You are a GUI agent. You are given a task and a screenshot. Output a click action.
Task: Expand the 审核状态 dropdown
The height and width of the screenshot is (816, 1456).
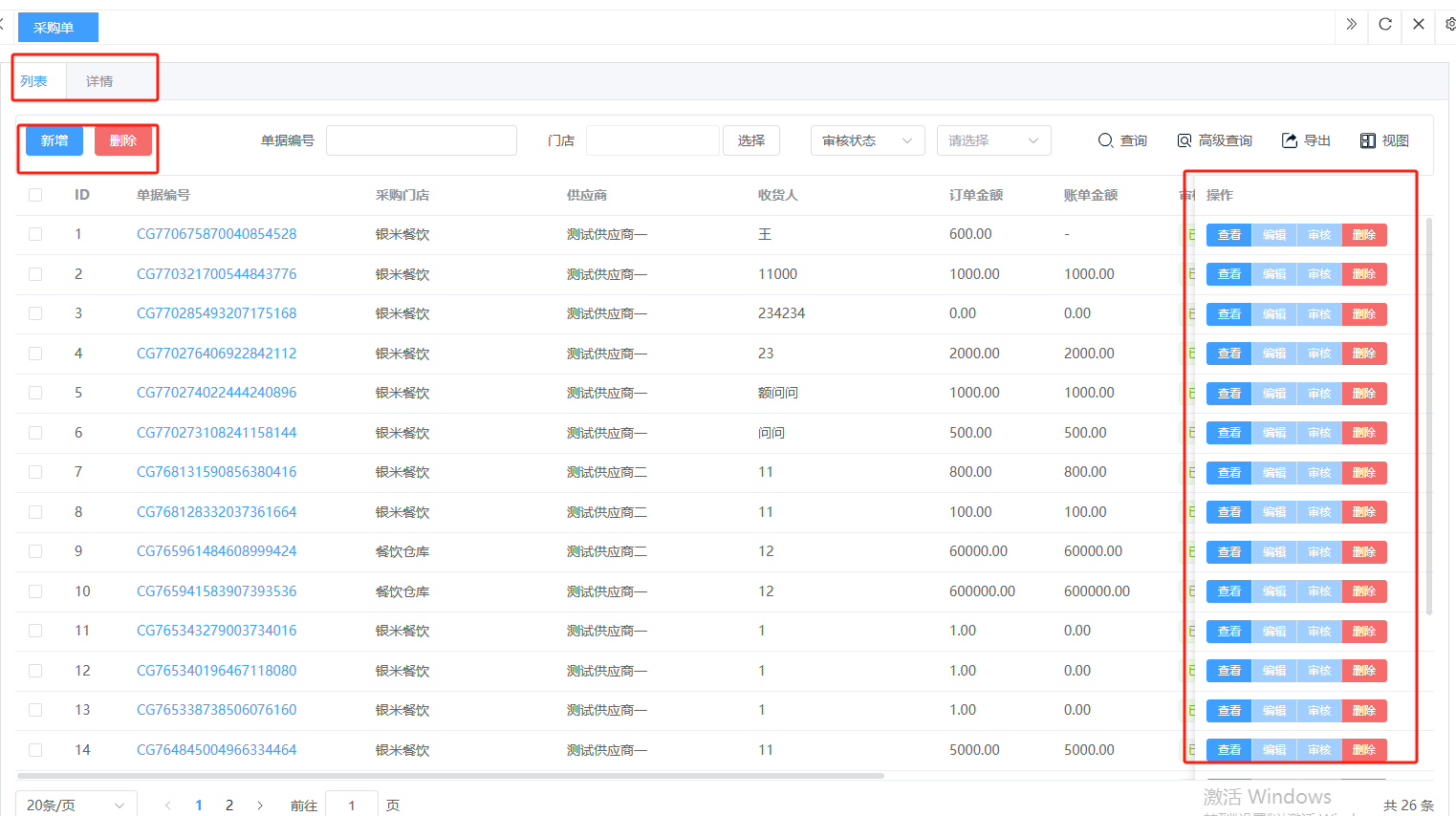tap(867, 140)
